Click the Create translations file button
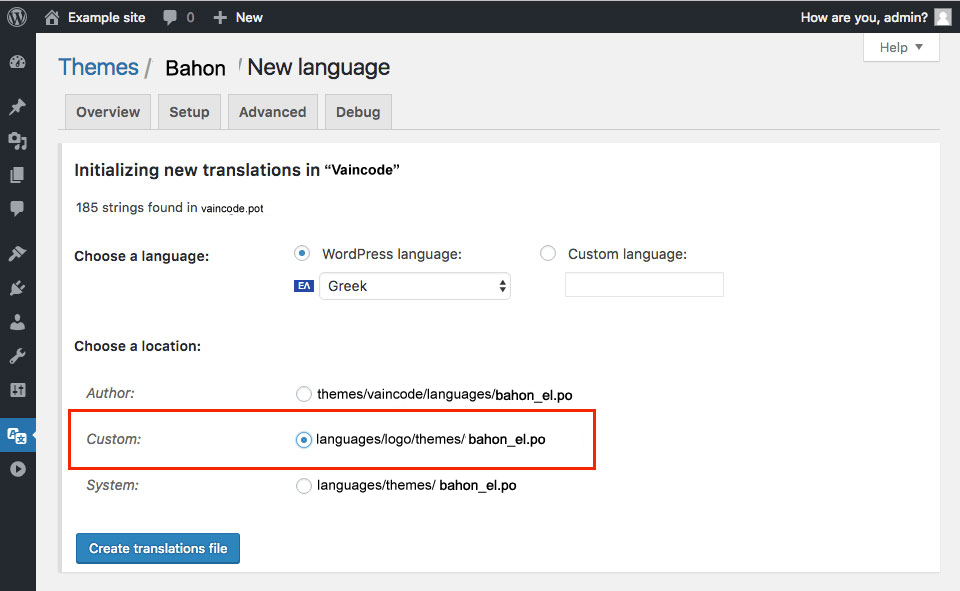Image resolution: width=960 pixels, height=591 pixels. click(158, 548)
